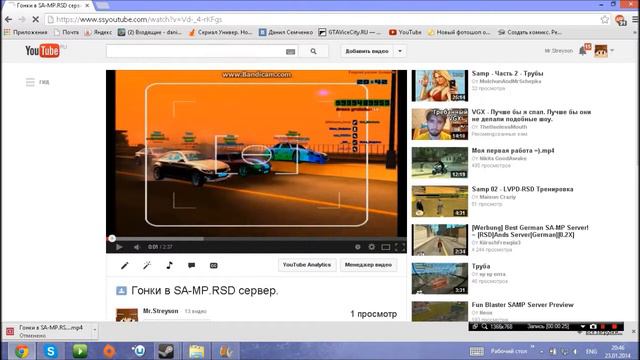
Task: Toggle the watch later clock icon
Action: [358, 247]
